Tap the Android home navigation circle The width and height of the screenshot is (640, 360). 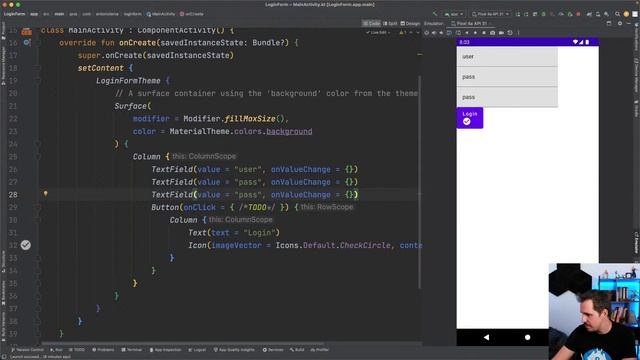point(527,338)
